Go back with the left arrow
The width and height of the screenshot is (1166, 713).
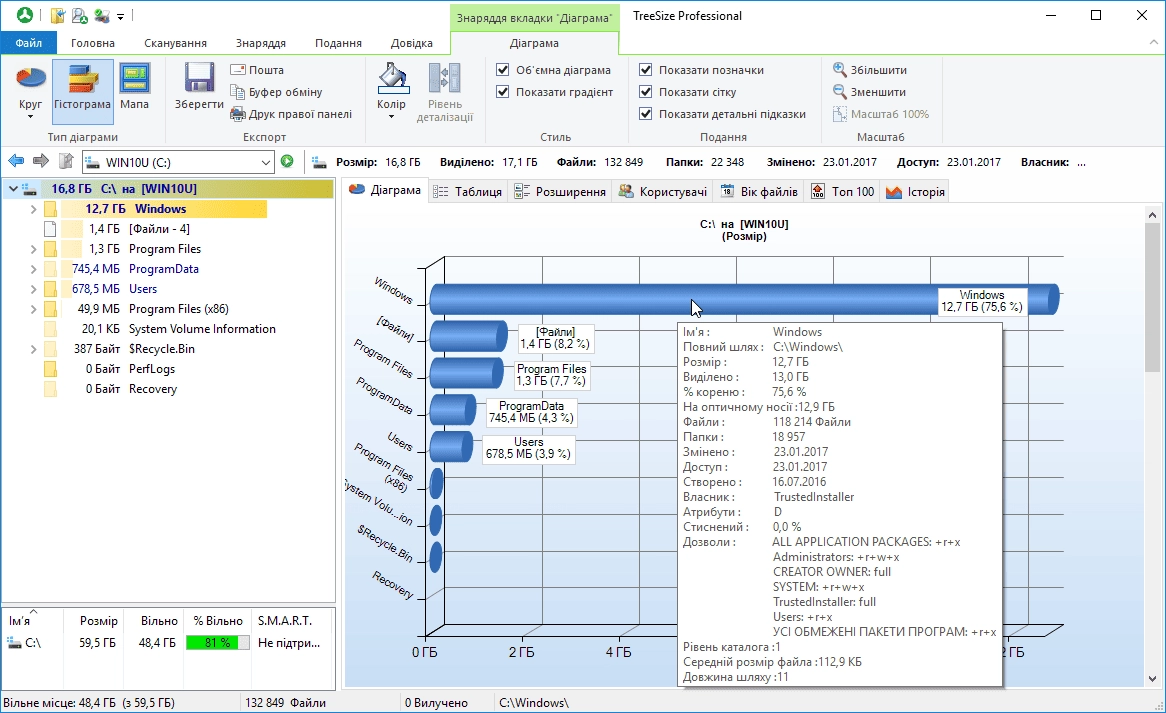coord(16,161)
